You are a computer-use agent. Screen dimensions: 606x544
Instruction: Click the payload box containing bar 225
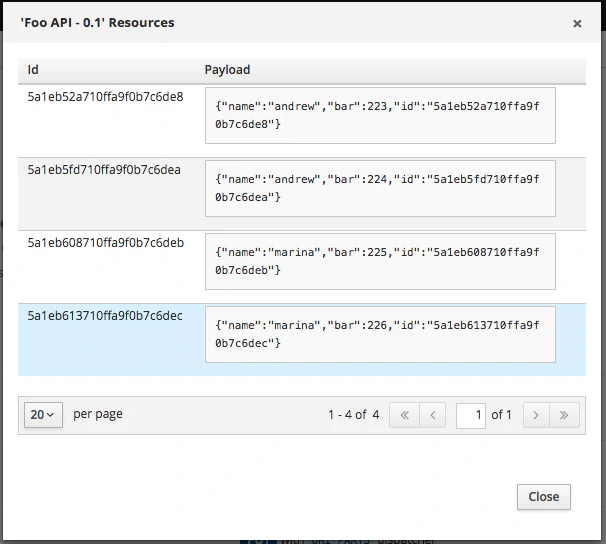click(x=379, y=262)
